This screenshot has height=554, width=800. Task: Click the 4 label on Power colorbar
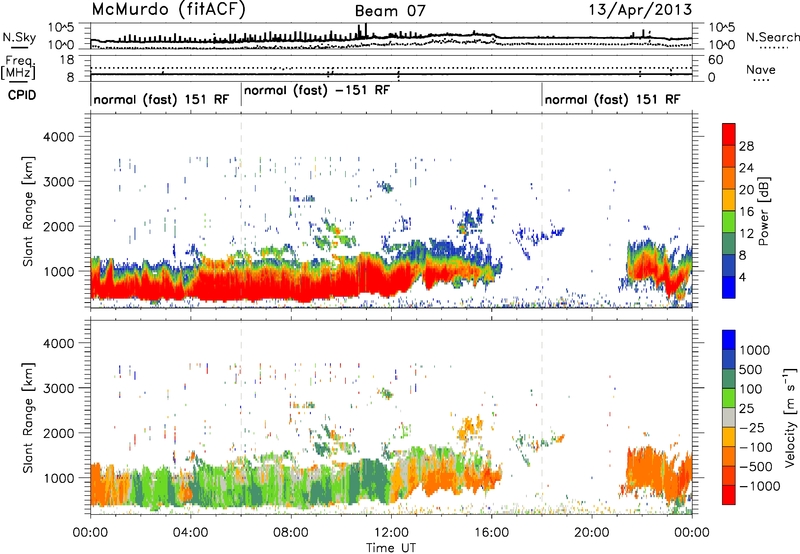click(743, 277)
